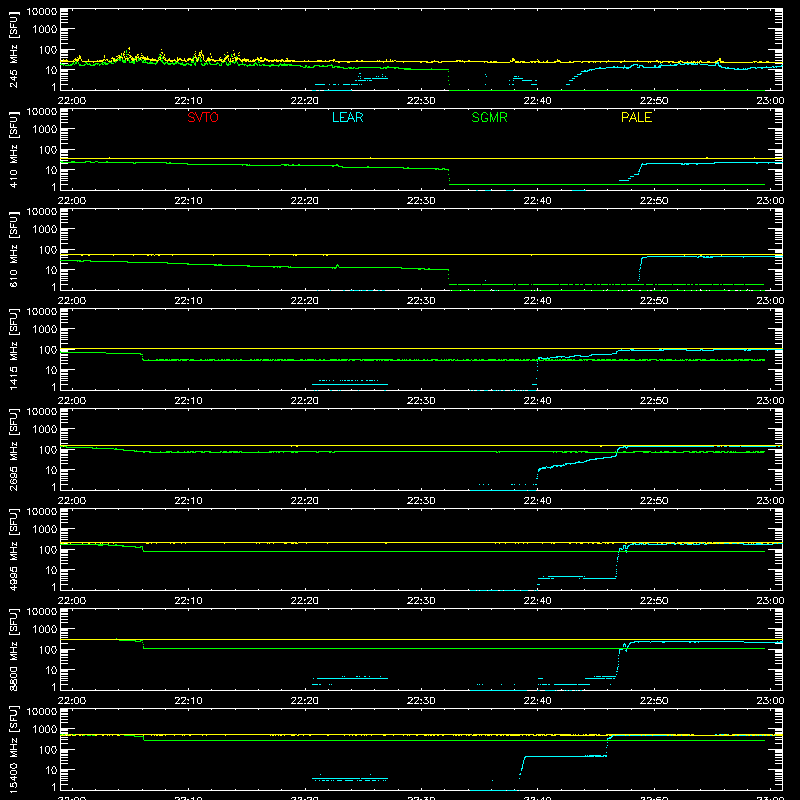Click the 10000 y-axis label of the 245 MHz plot
The height and width of the screenshot is (800, 800).
click(x=42, y=12)
